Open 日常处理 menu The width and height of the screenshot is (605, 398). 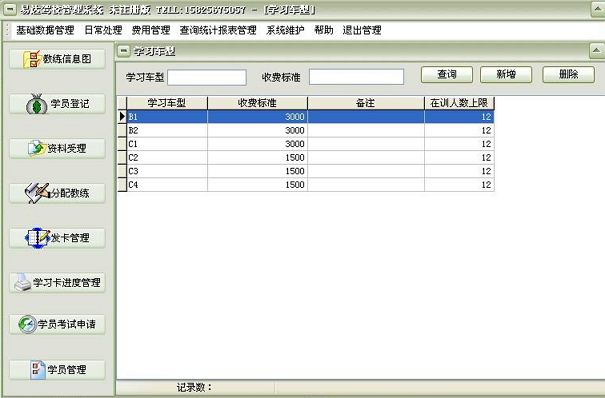(103, 30)
